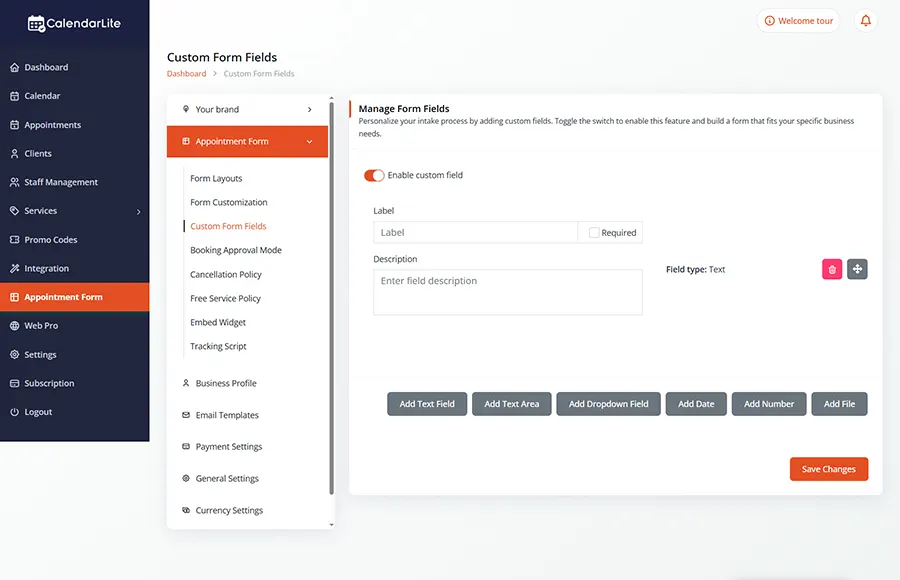Open Cancellation Policy page
Image resolution: width=900 pixels, height=580 pixels.
point(226,274)
